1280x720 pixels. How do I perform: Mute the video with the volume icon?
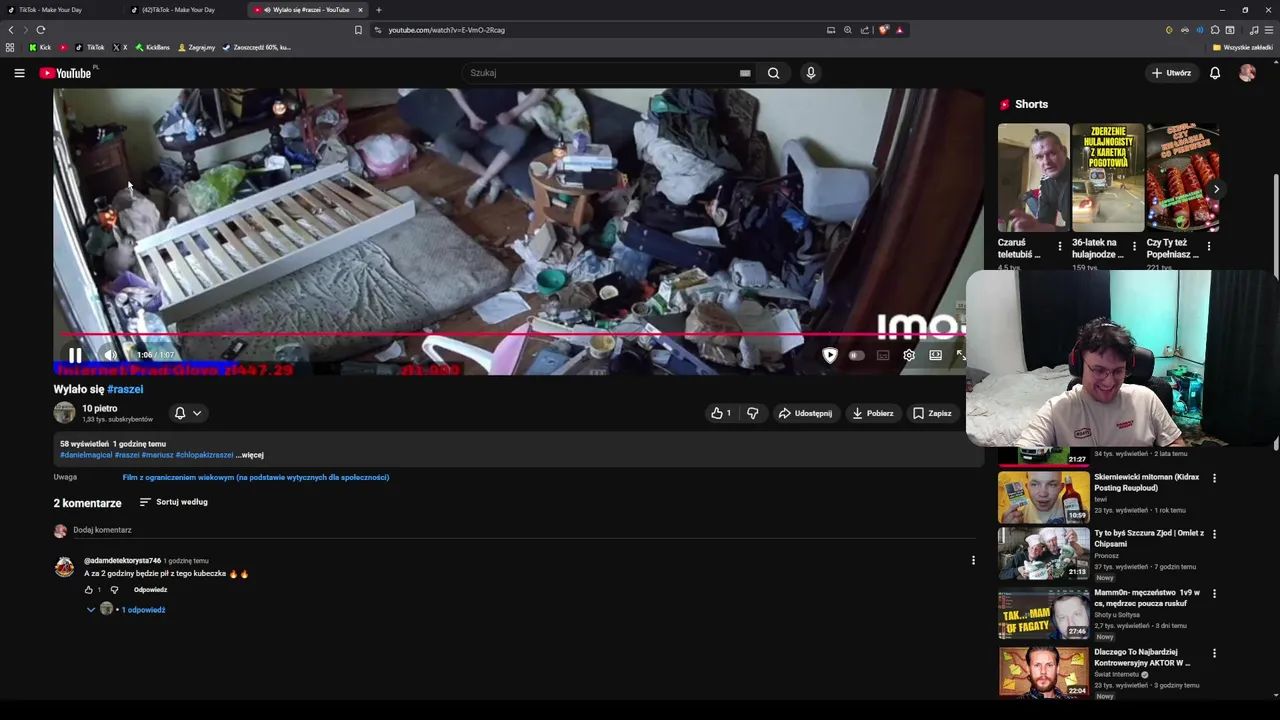(x=111, y=355)
